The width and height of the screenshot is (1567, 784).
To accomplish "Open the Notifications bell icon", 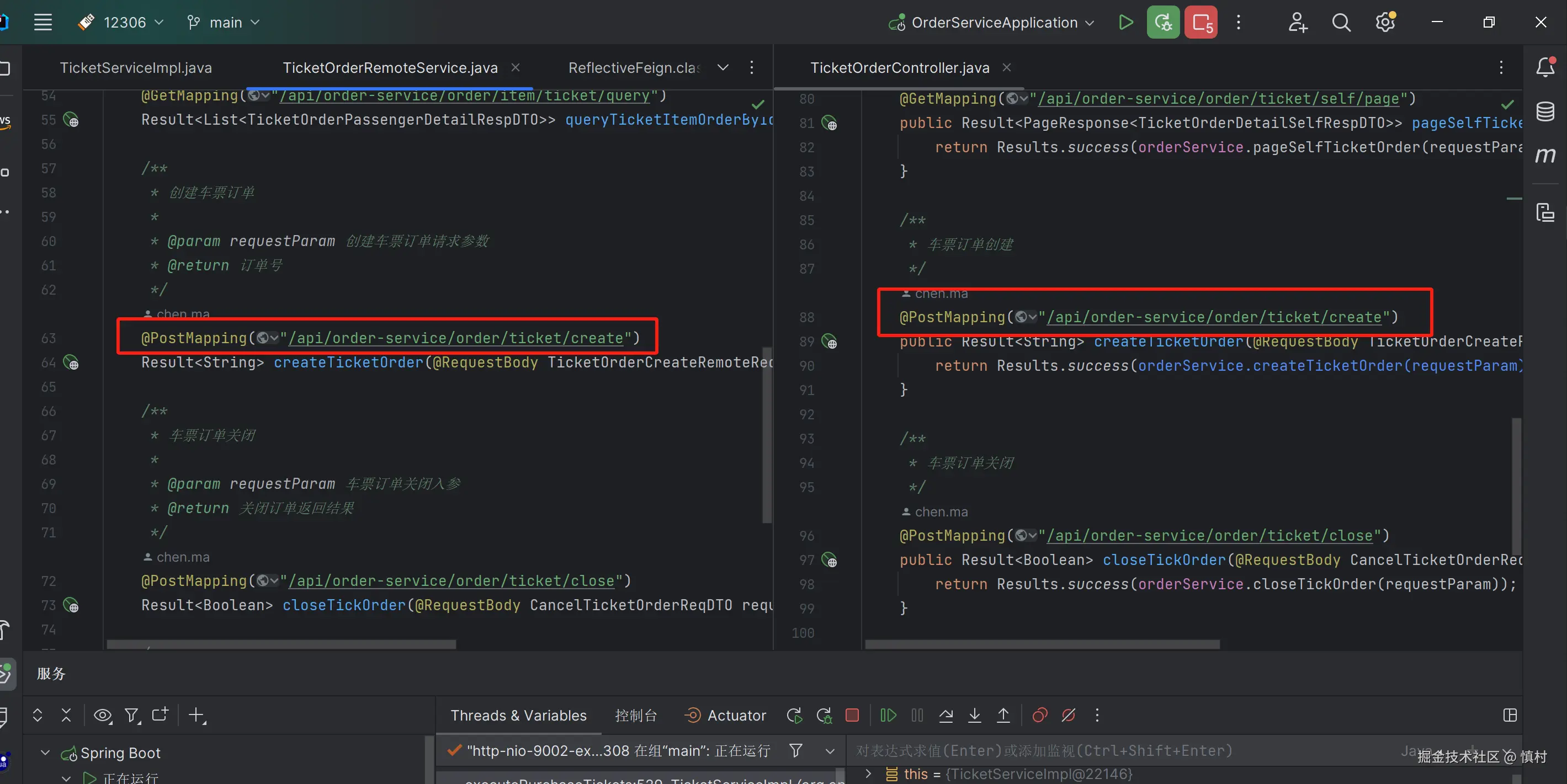I will pos(1545,67).
